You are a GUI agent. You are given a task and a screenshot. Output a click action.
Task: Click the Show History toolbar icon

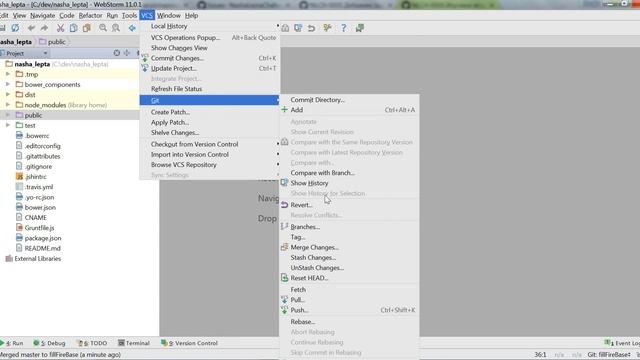pos(298,28)
